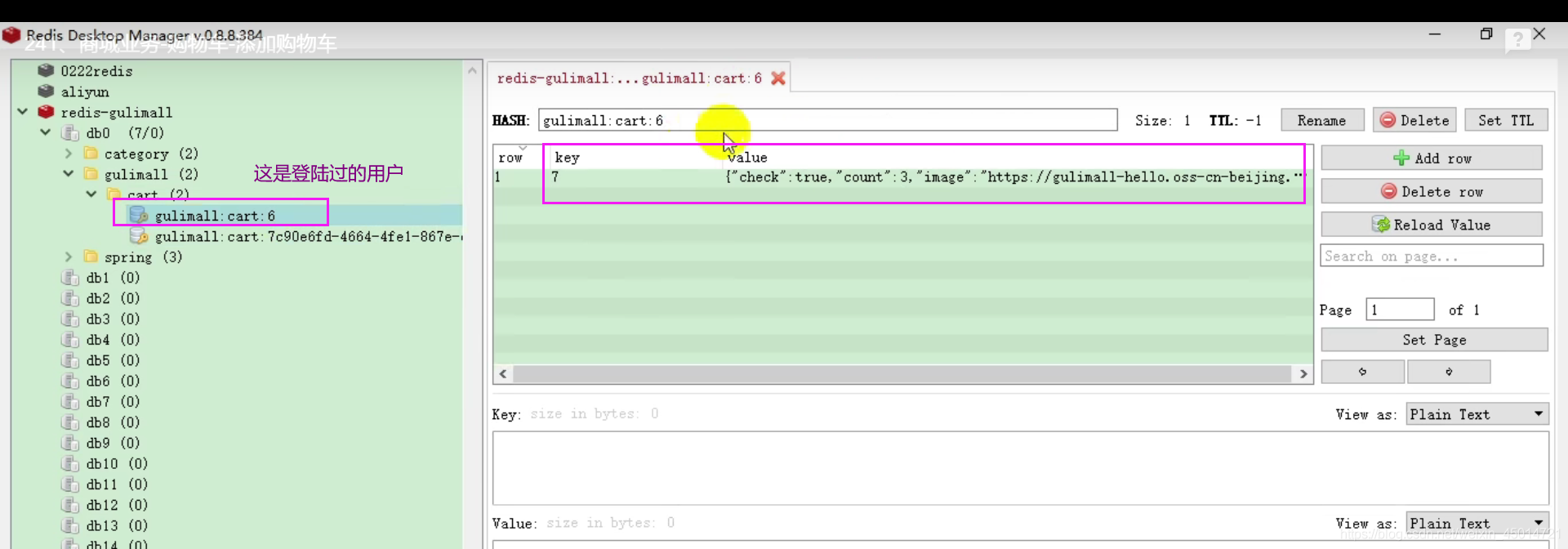Click the horizontal scrollbar right arrow
1568x549 pixels.
[1303, 373]
